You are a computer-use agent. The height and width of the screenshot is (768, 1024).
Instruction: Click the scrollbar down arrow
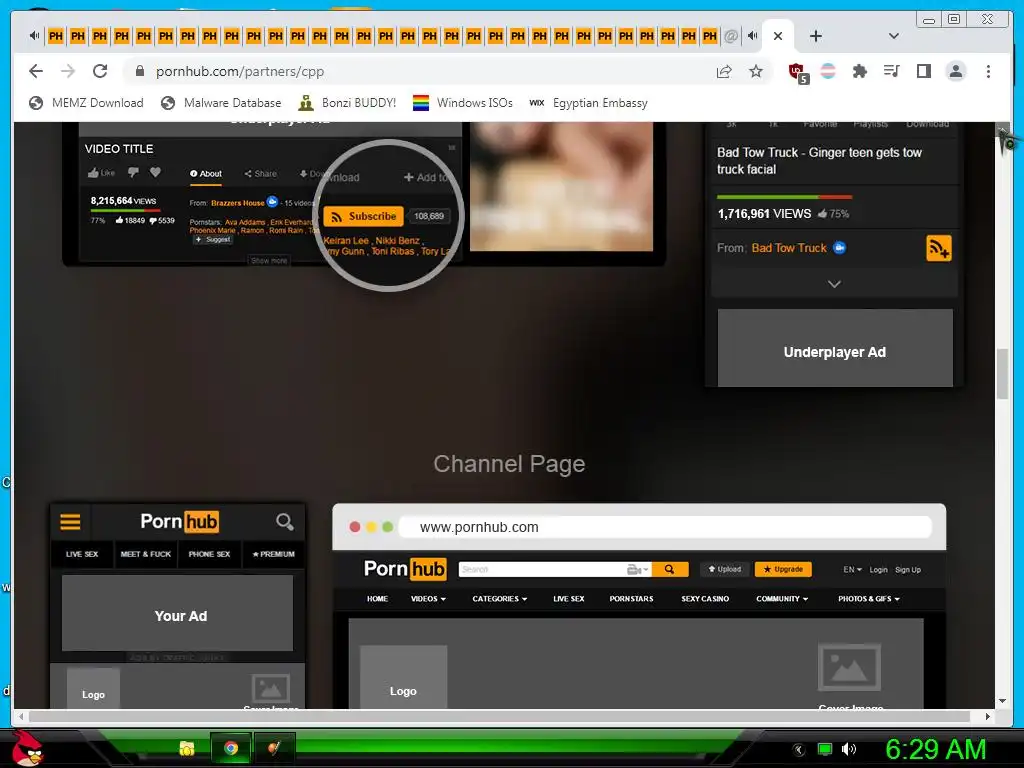pyautogui.click(x=1002, y=701)
